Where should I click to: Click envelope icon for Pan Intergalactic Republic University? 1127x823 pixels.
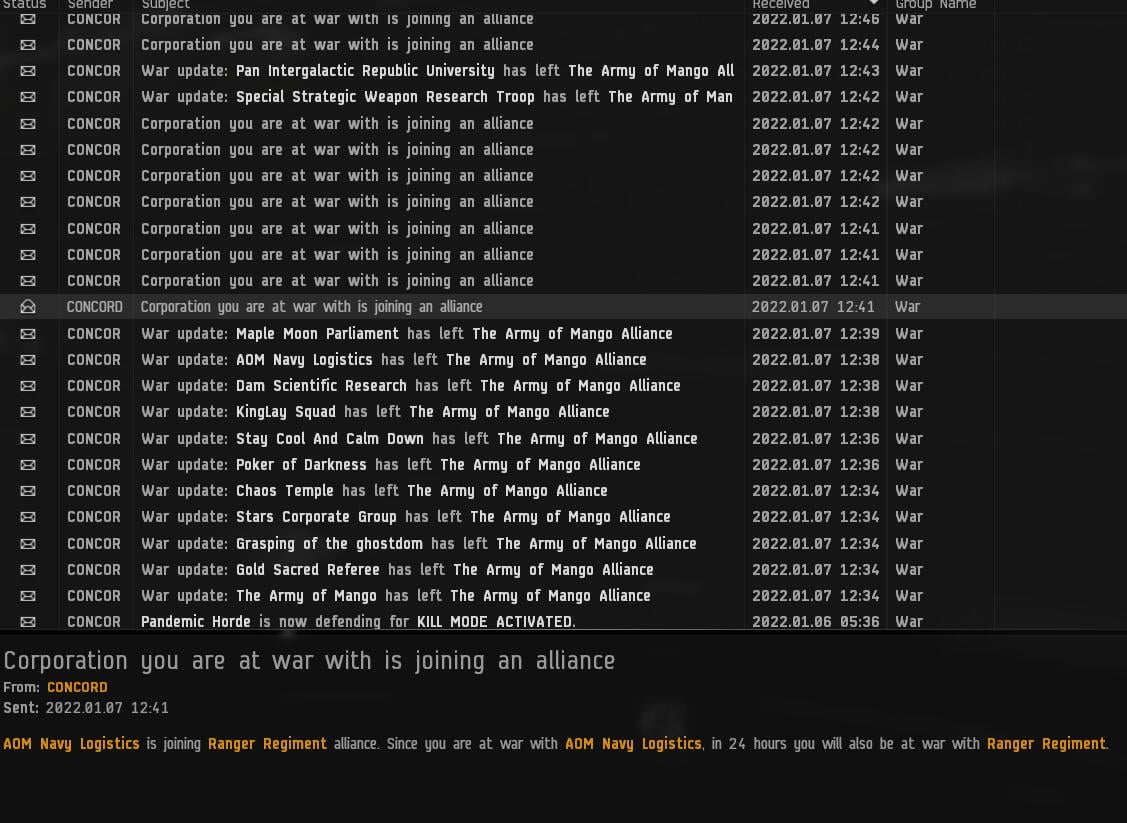[28, 70]
